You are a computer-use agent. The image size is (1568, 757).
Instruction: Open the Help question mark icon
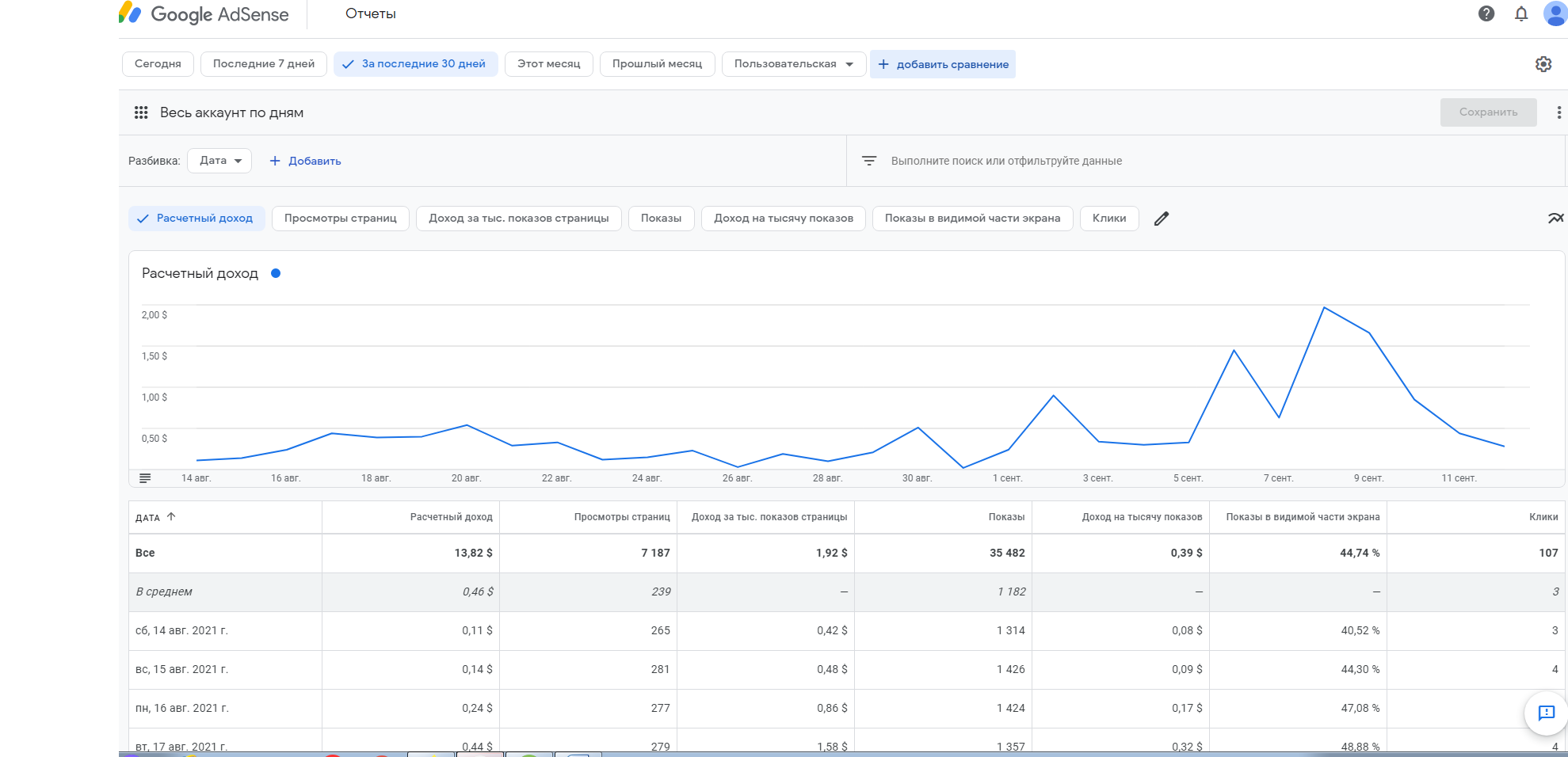pyautogui.click(x=1486, y=13)
